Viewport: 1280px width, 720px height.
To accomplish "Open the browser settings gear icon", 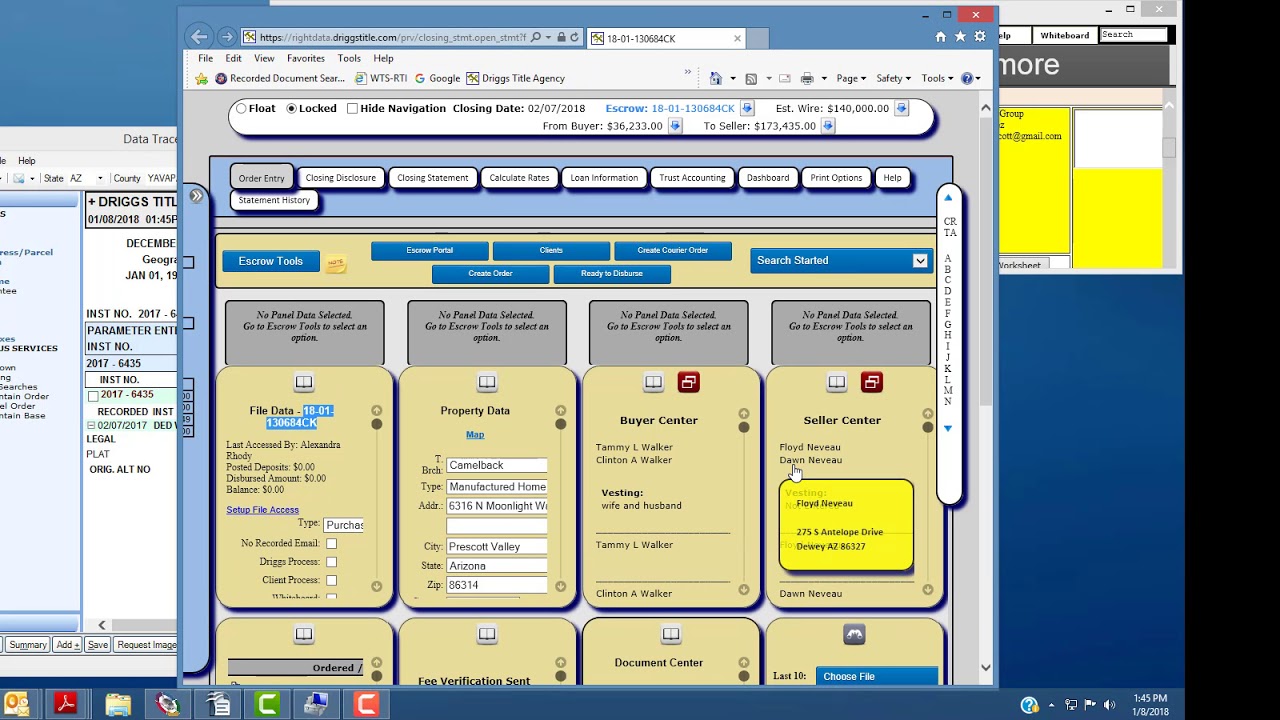I will 980,37.
